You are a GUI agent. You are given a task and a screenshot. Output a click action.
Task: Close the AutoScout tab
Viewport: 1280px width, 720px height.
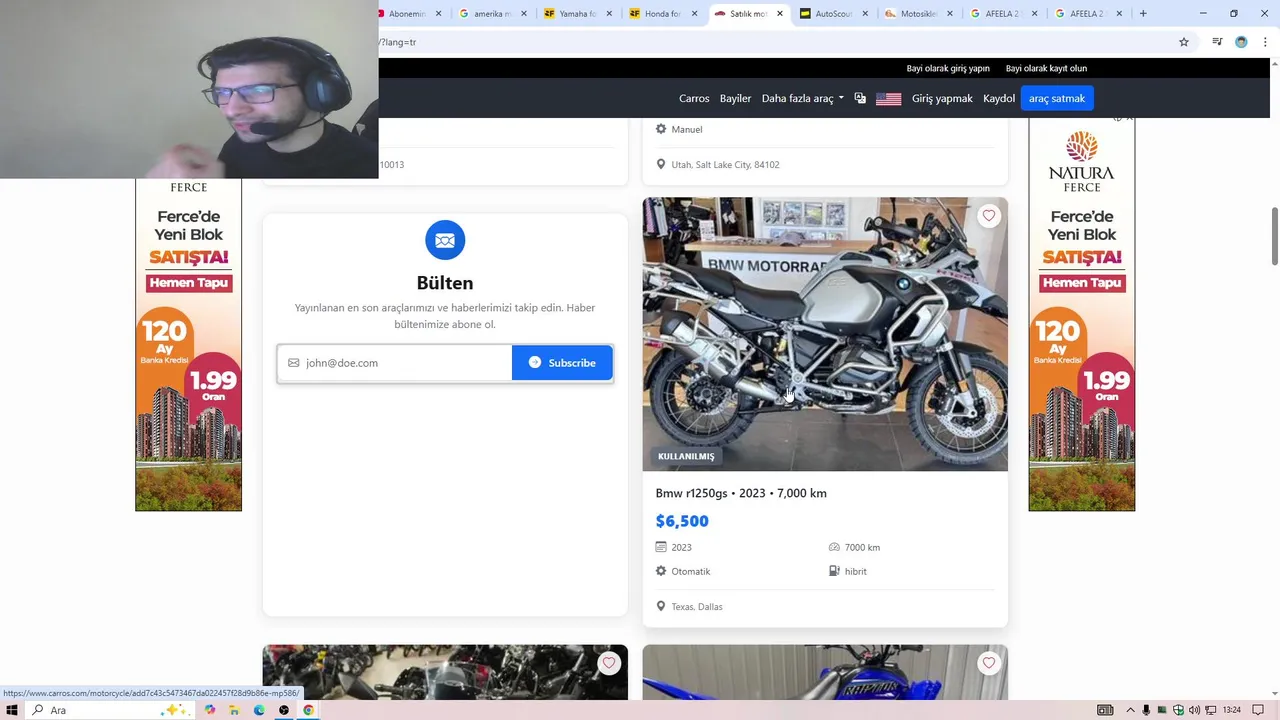(865, 14)
